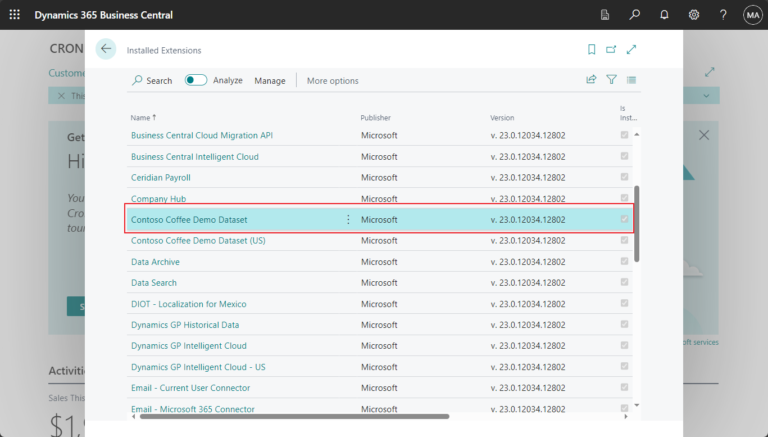Click More options in the action bar

(332, 81)
